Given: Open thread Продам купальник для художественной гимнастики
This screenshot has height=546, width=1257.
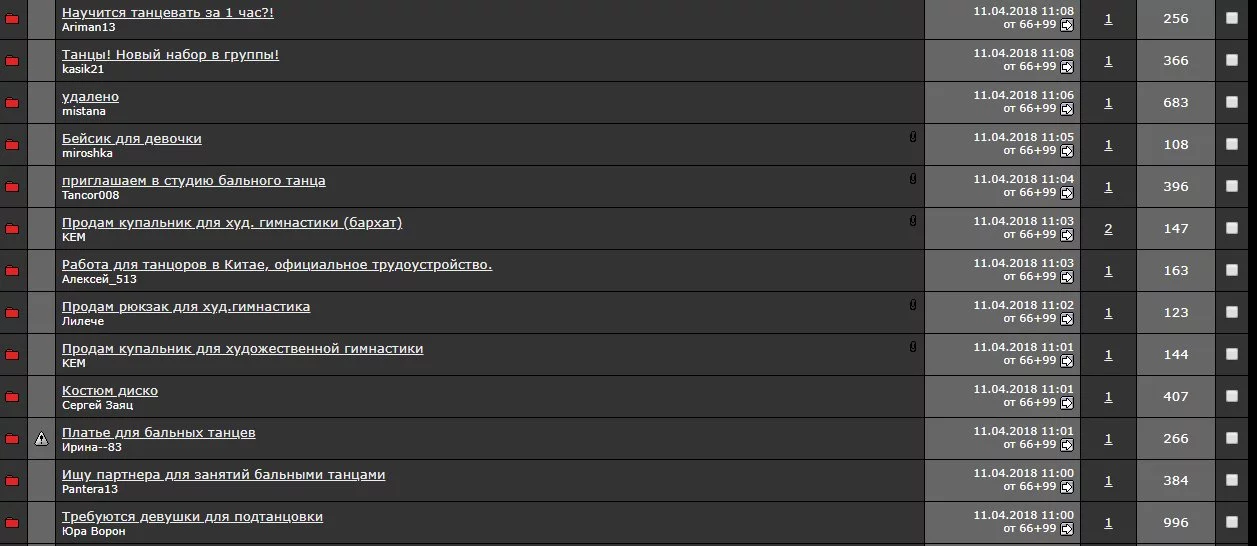Looking at the screenshot, I should (242, 349).
